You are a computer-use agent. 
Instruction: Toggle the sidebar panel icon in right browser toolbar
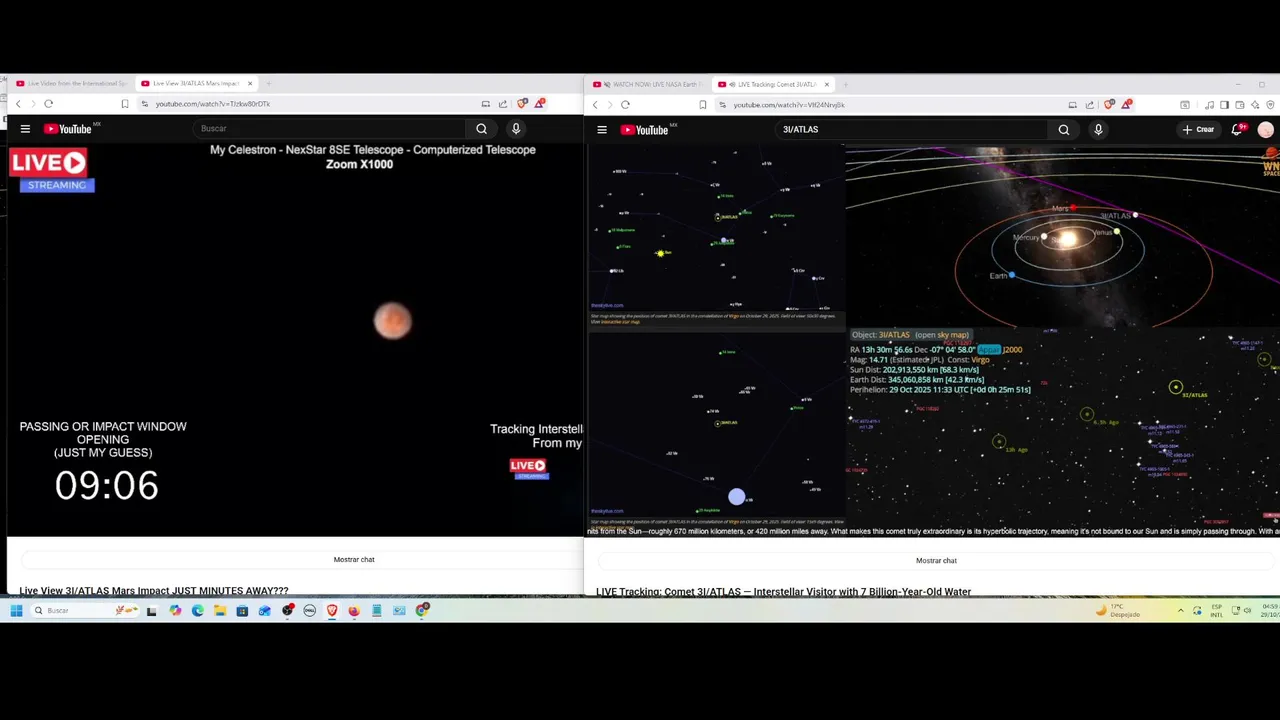pyautogui.click(x=1224, y=105)
